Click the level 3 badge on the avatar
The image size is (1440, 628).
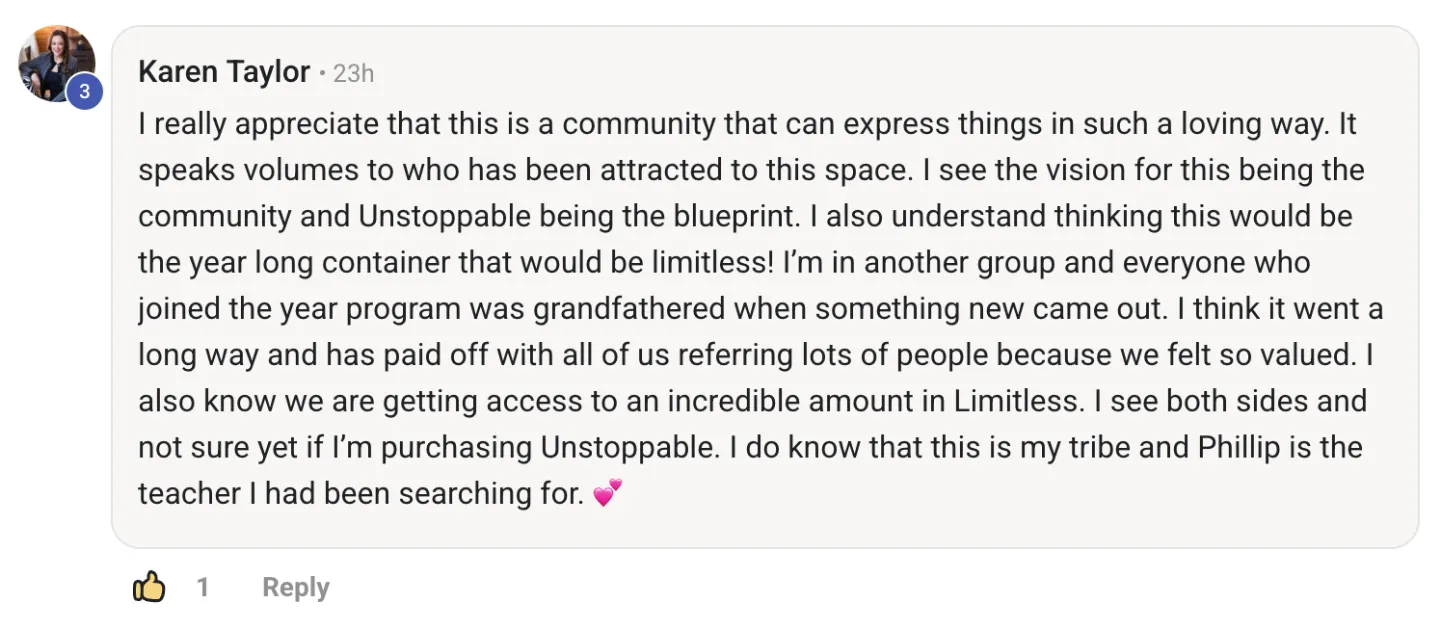pos(85,92)
